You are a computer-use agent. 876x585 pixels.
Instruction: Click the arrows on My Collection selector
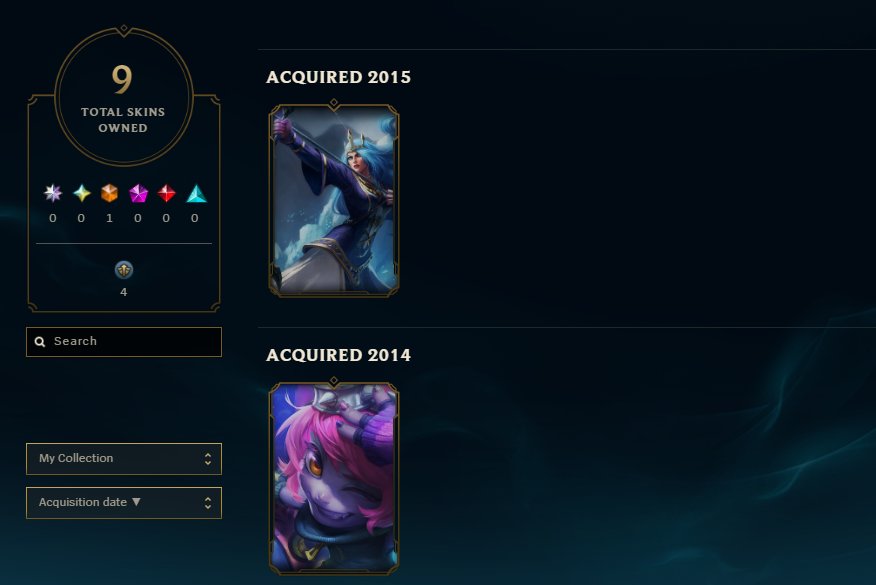point(208,459)
